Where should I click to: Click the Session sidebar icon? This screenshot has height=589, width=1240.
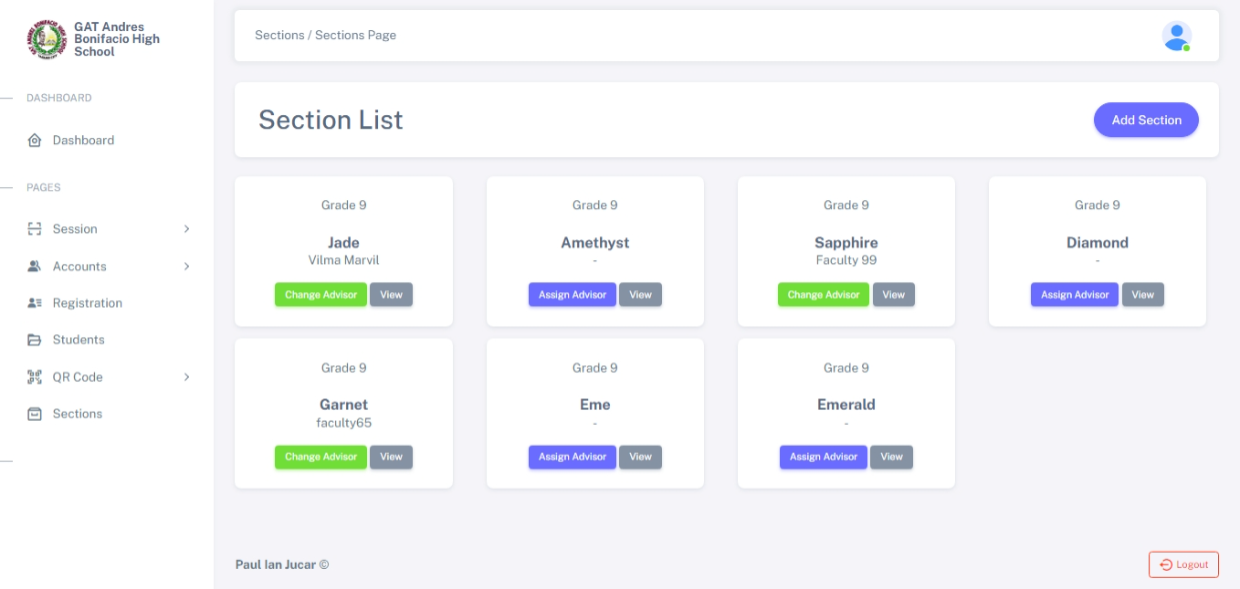click(x=34, y=229)
